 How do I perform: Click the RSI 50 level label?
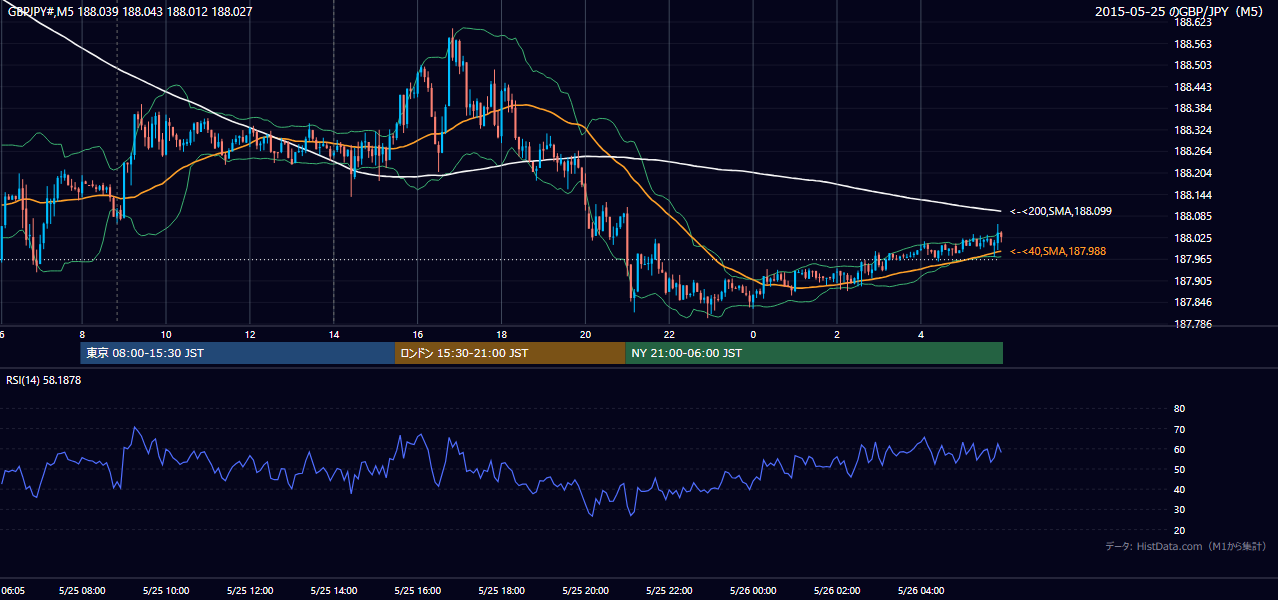1179,469
